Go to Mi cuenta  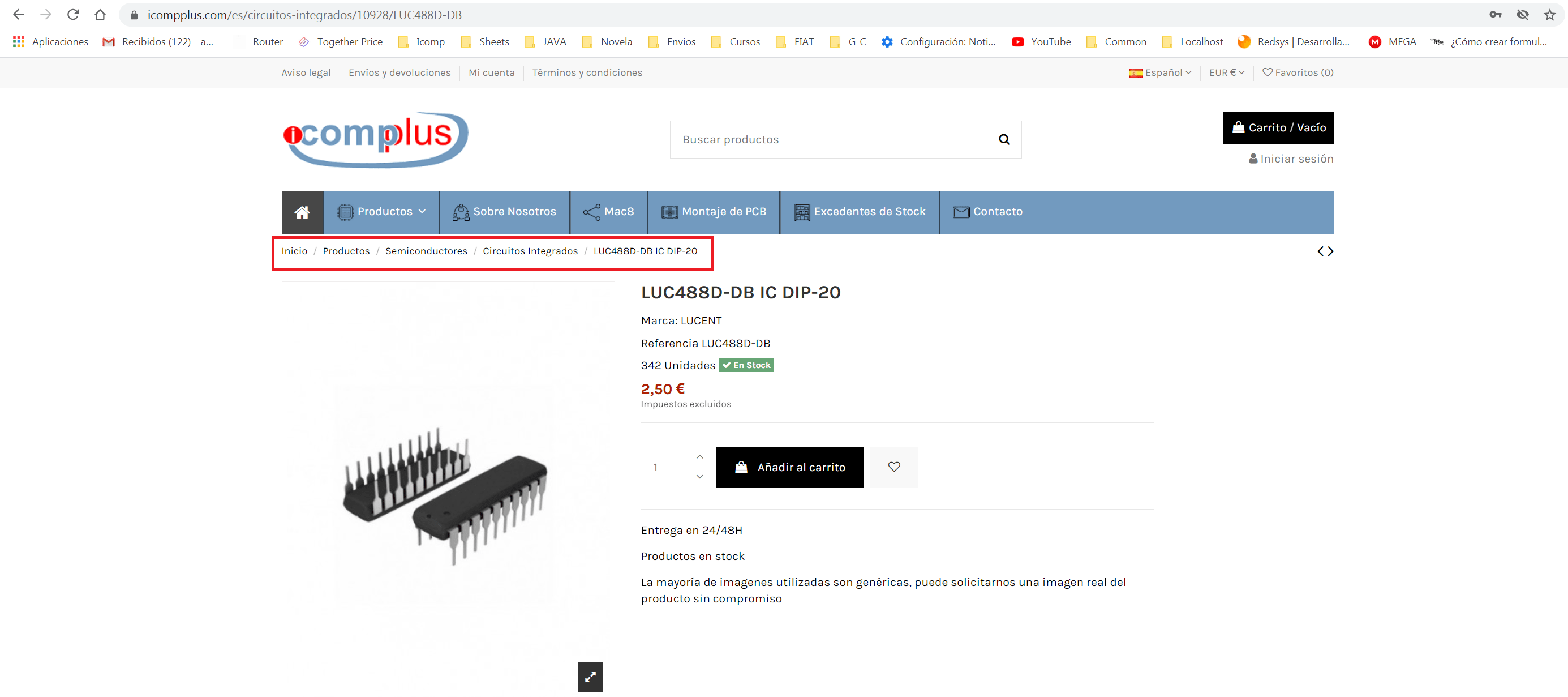491,72
